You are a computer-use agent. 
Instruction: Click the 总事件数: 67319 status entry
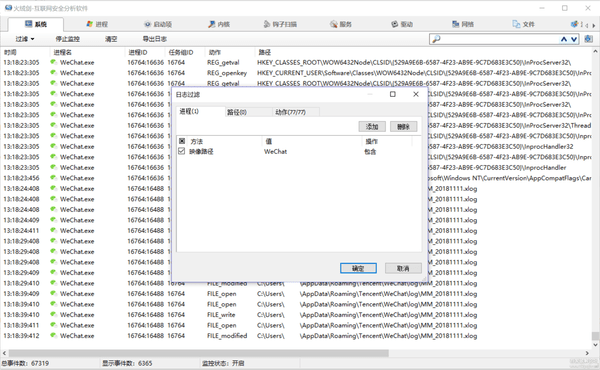click(25, 363)
